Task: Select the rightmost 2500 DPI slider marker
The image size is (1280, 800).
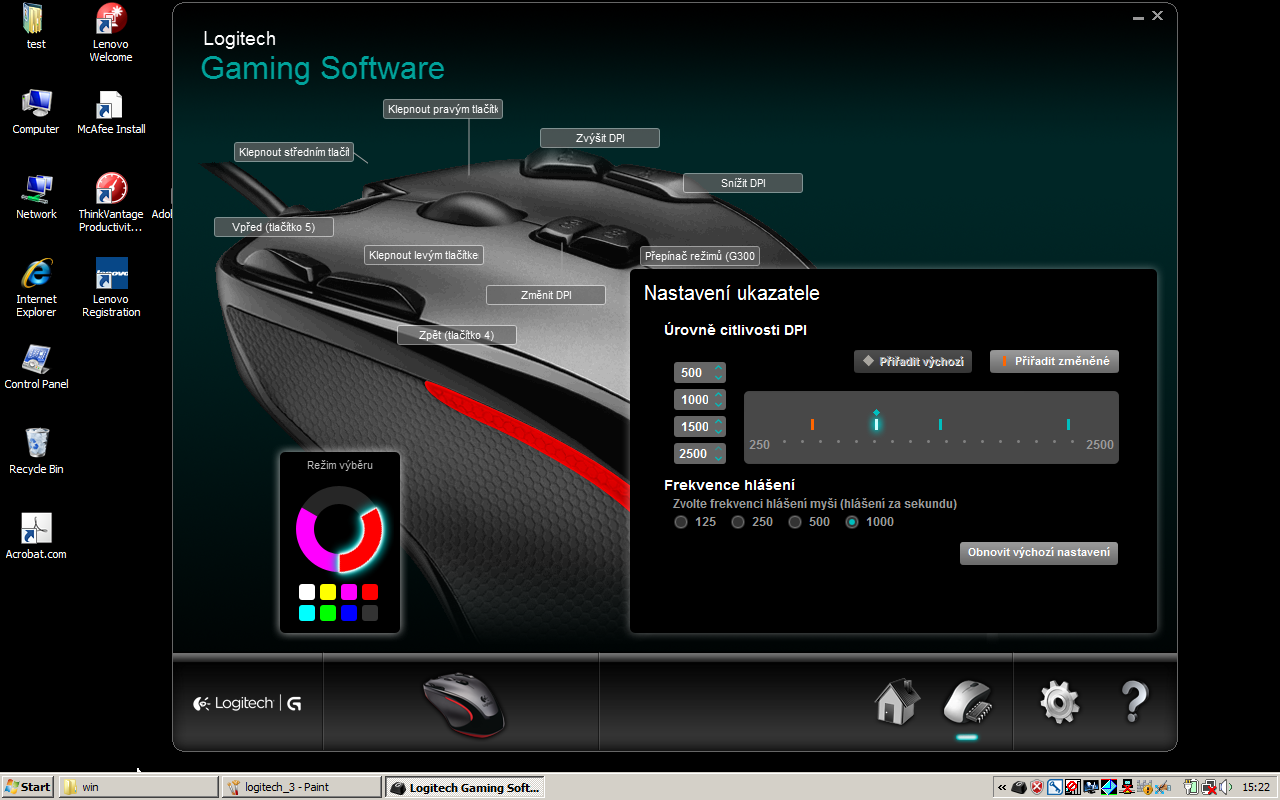Action: (1068, 424)
